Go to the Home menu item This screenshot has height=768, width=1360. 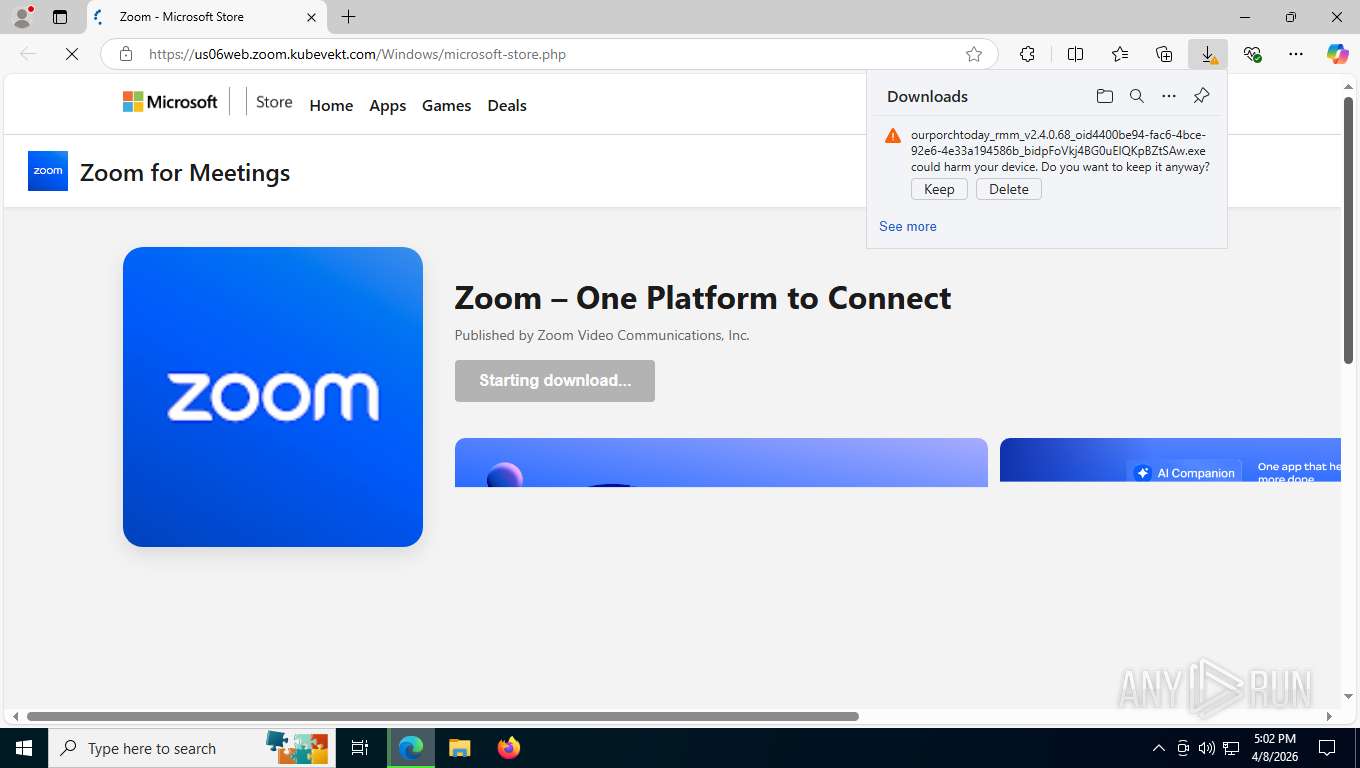click(331, 105)
